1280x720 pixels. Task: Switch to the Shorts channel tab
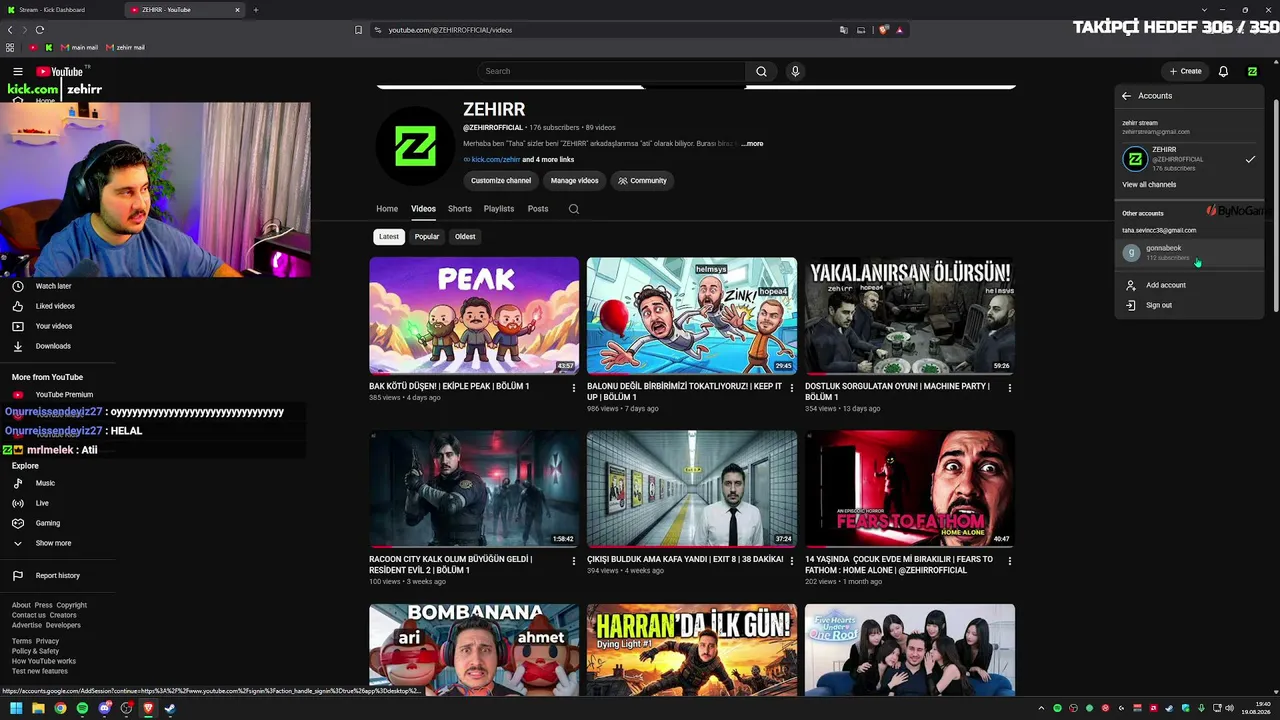[460, 209]
